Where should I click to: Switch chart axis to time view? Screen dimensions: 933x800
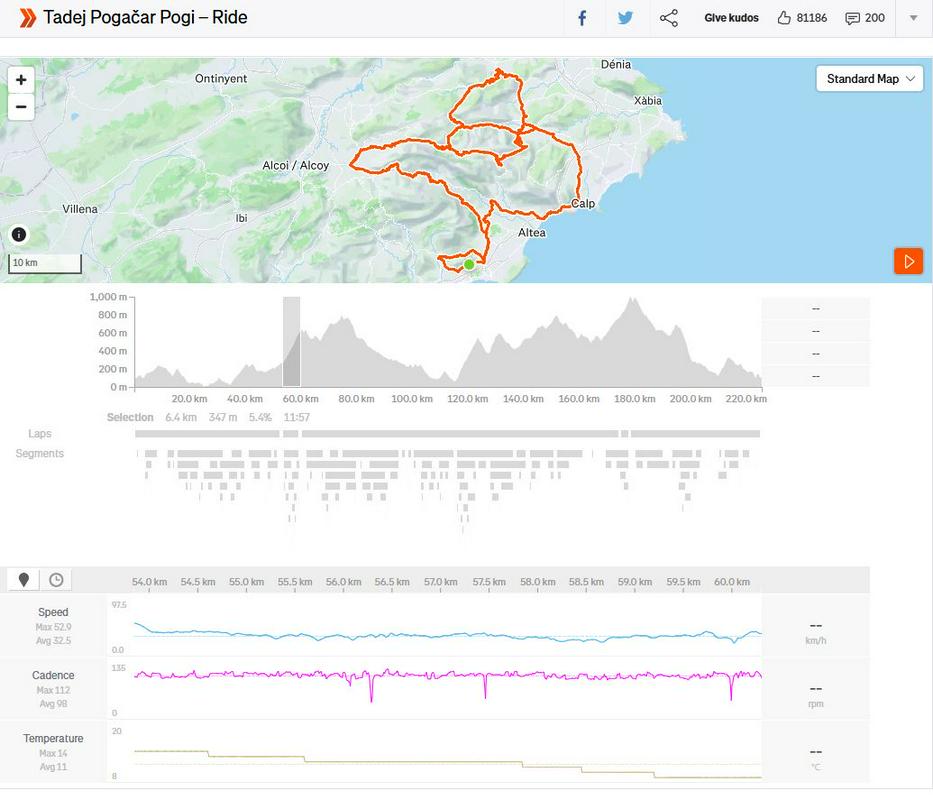tap(56, 580)
